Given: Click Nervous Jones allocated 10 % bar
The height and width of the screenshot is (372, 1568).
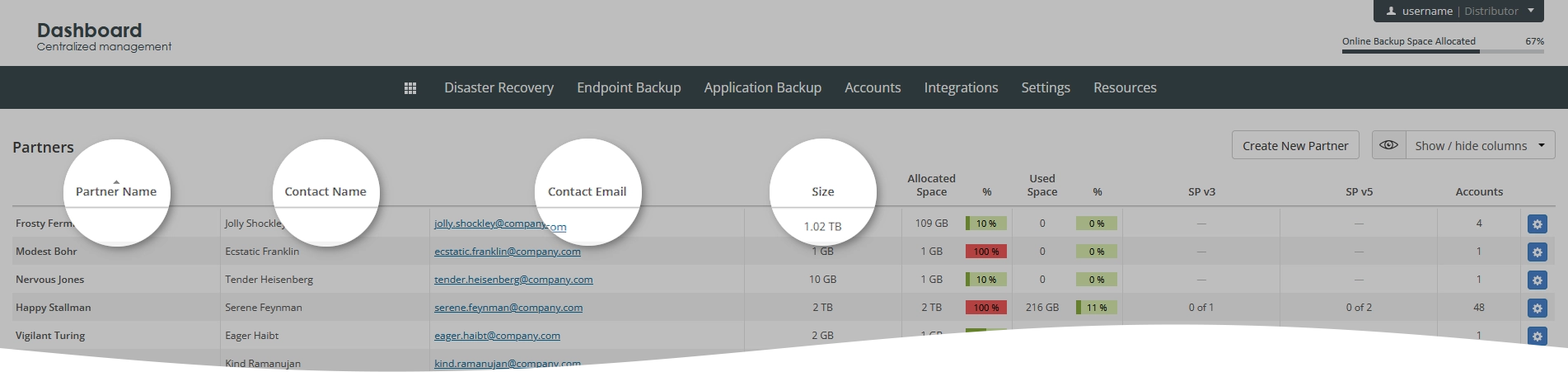Looking at the screenshot, I should pyautogui.click(x=986, y=280).
